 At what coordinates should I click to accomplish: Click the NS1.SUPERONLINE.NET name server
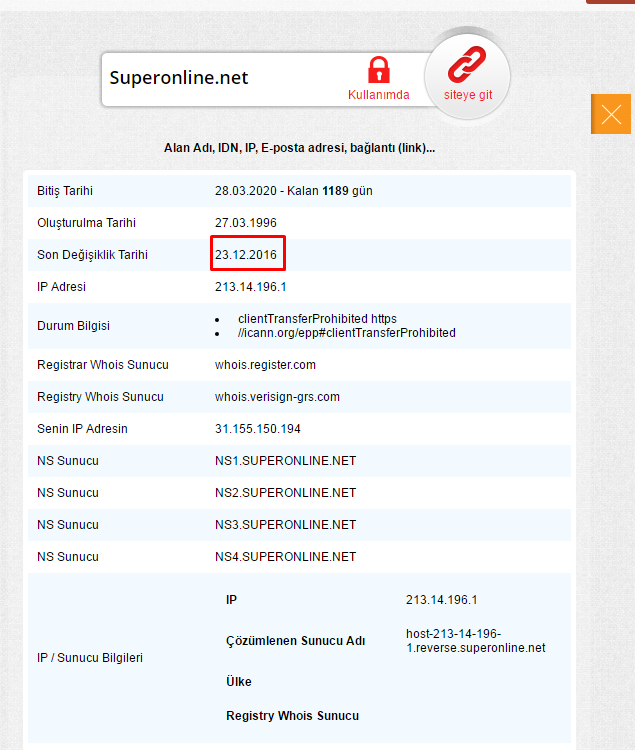285,461
